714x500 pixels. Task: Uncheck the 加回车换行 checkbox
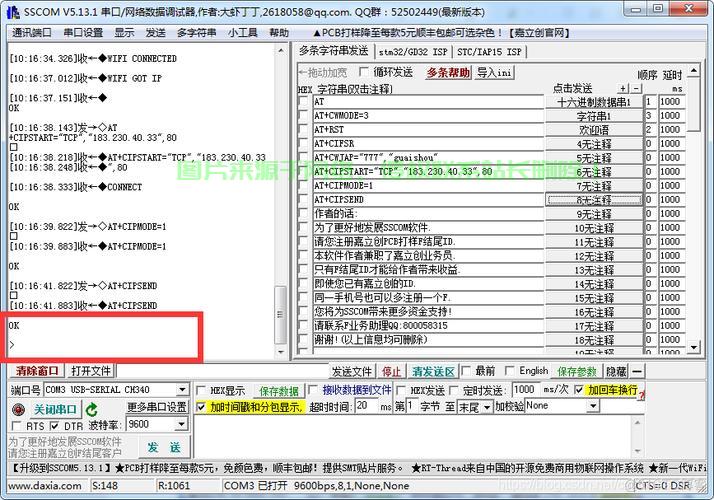point(578,390)
